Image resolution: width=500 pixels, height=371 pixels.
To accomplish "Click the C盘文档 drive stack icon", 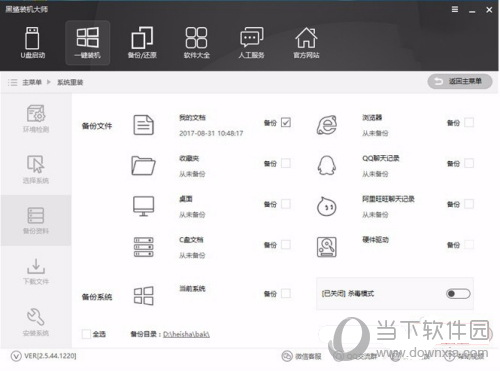I will [144, 247].
